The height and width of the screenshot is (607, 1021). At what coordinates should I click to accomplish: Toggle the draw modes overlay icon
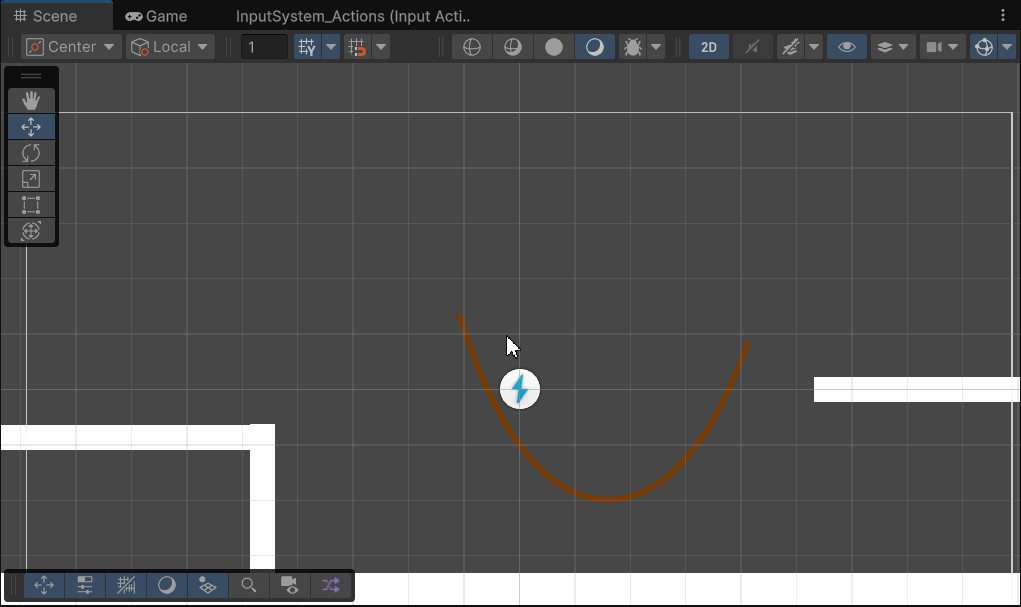167,585
